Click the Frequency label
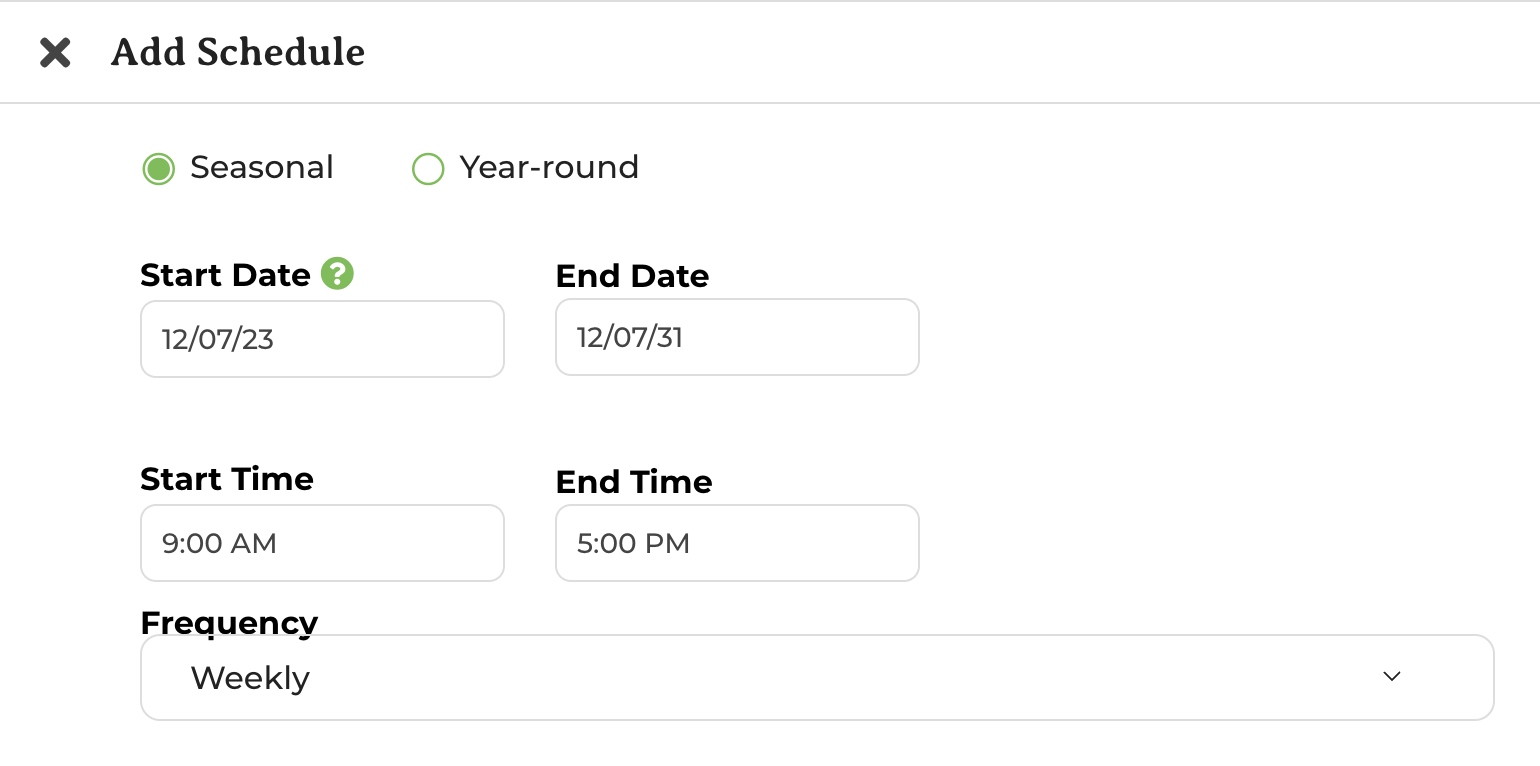 pyautogui.click(x=229, y=621)
